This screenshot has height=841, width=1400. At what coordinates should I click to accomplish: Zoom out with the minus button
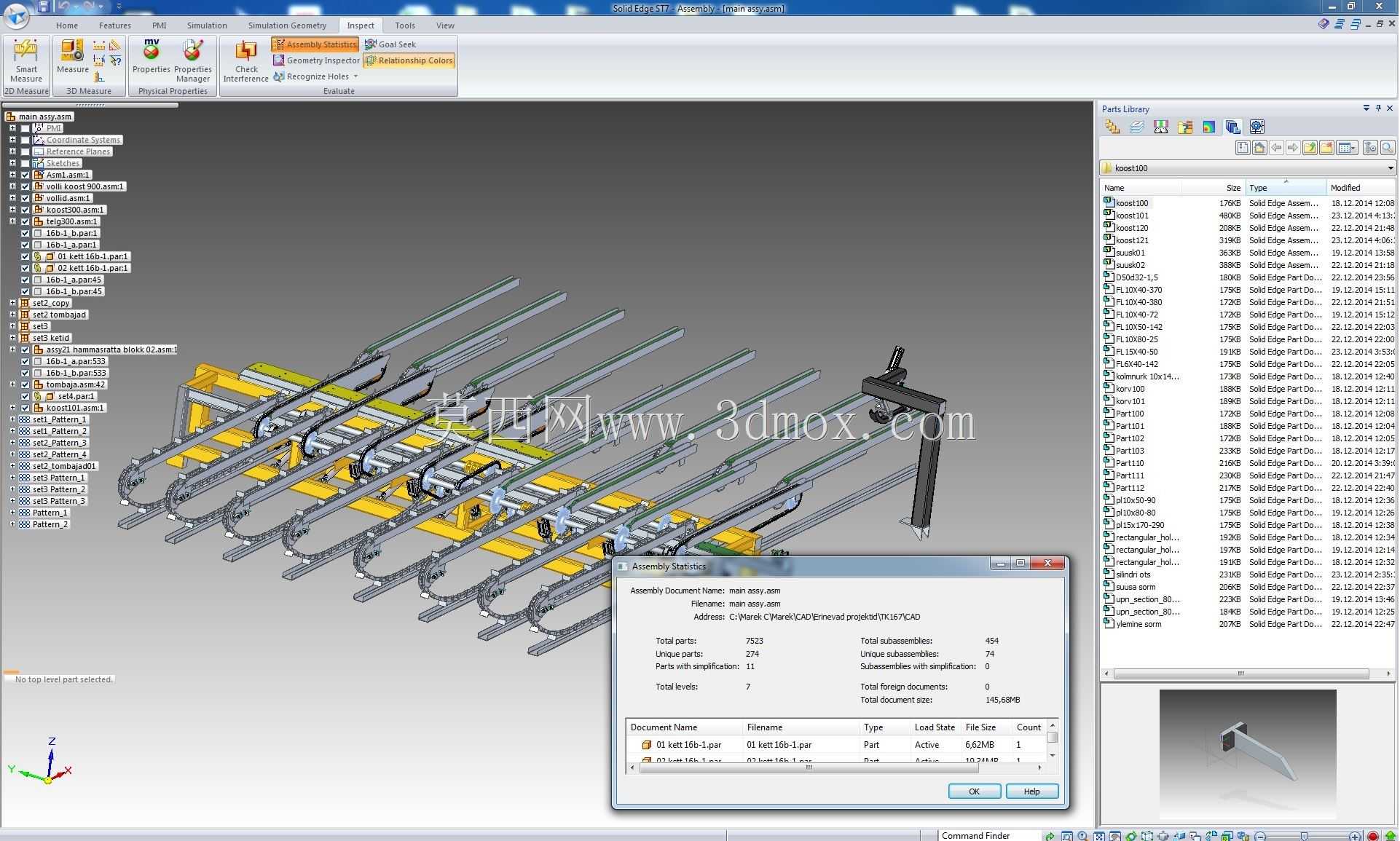click(1259, 836)
